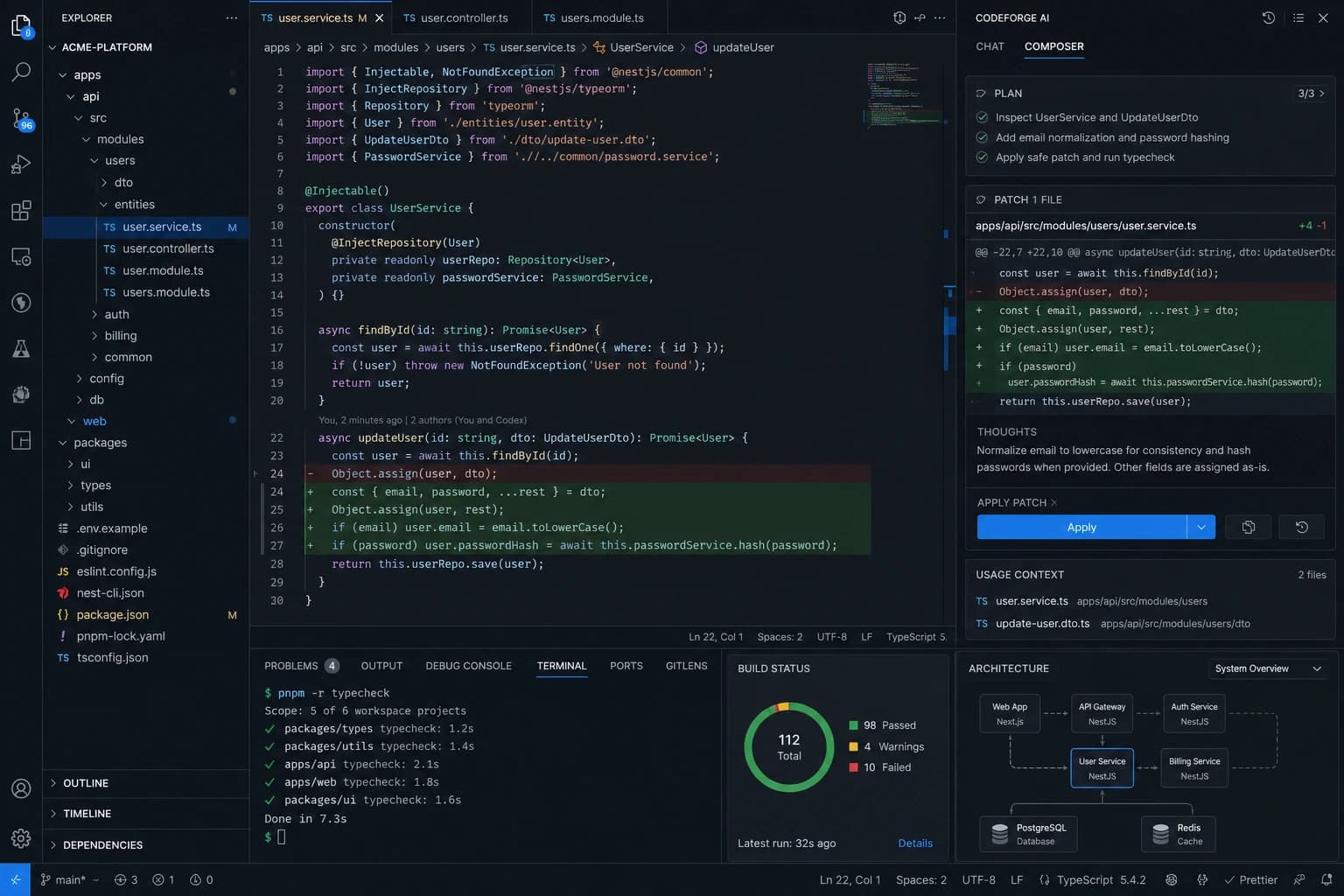1344x896 pixels.
Task: Open the build status Details link
Action: tap(915, 843)
